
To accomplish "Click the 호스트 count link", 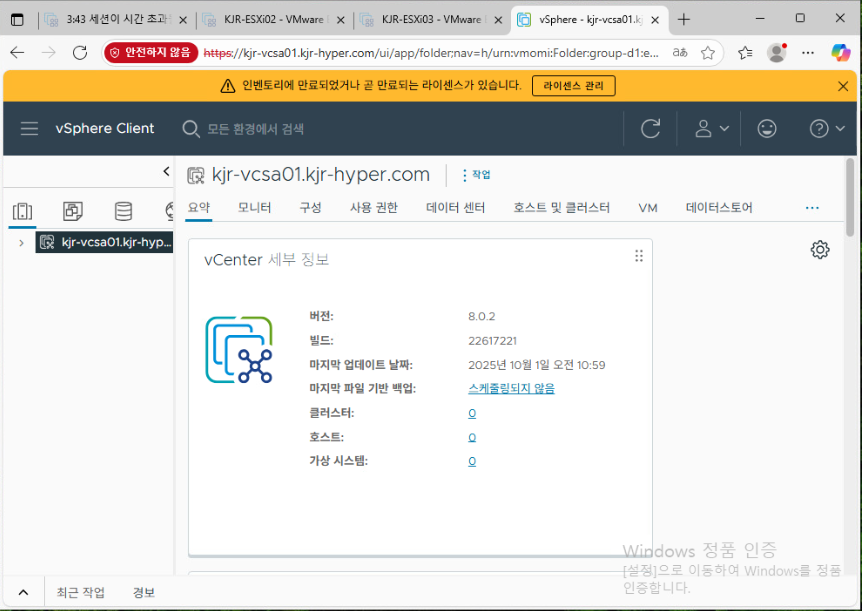I will (472, 438).
